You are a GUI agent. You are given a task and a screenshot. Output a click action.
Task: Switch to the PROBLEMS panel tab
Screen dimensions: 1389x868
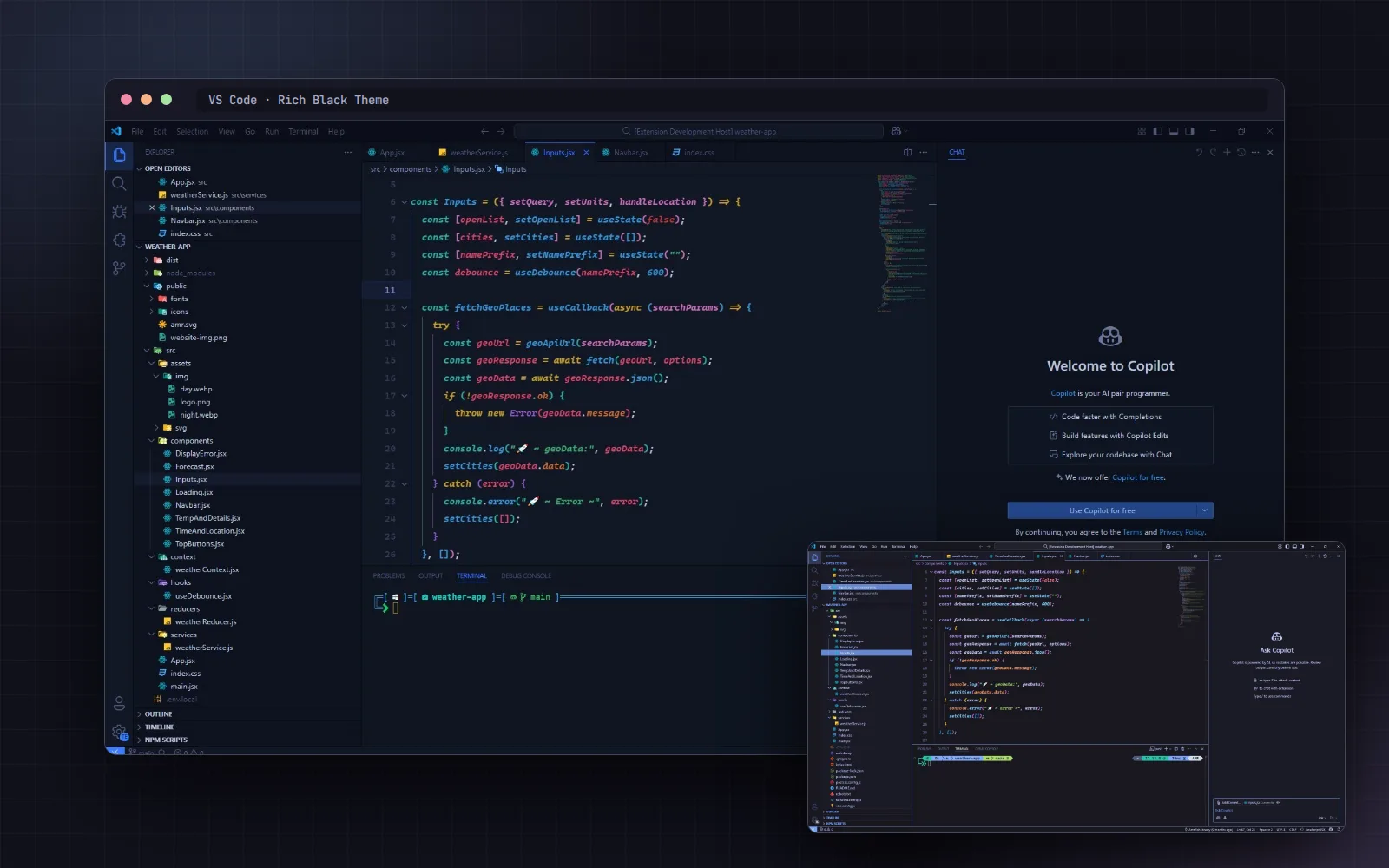click(x=389, y=575)
